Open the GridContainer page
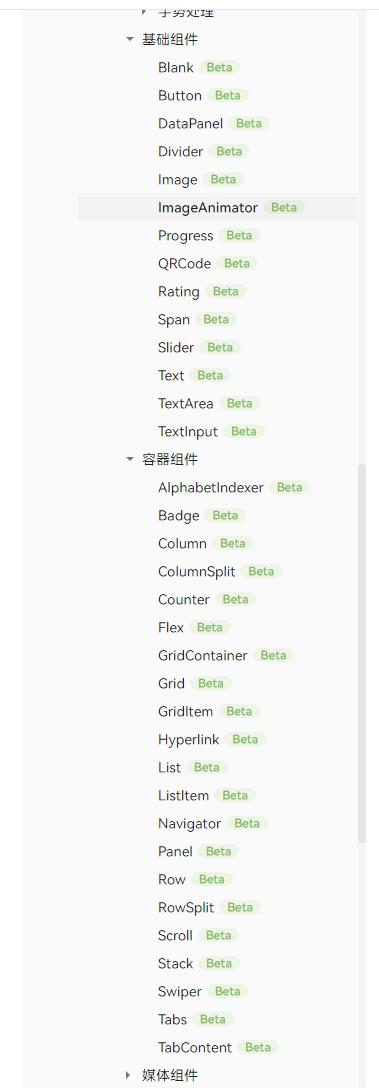379x1090 pixels. [202, 655]
